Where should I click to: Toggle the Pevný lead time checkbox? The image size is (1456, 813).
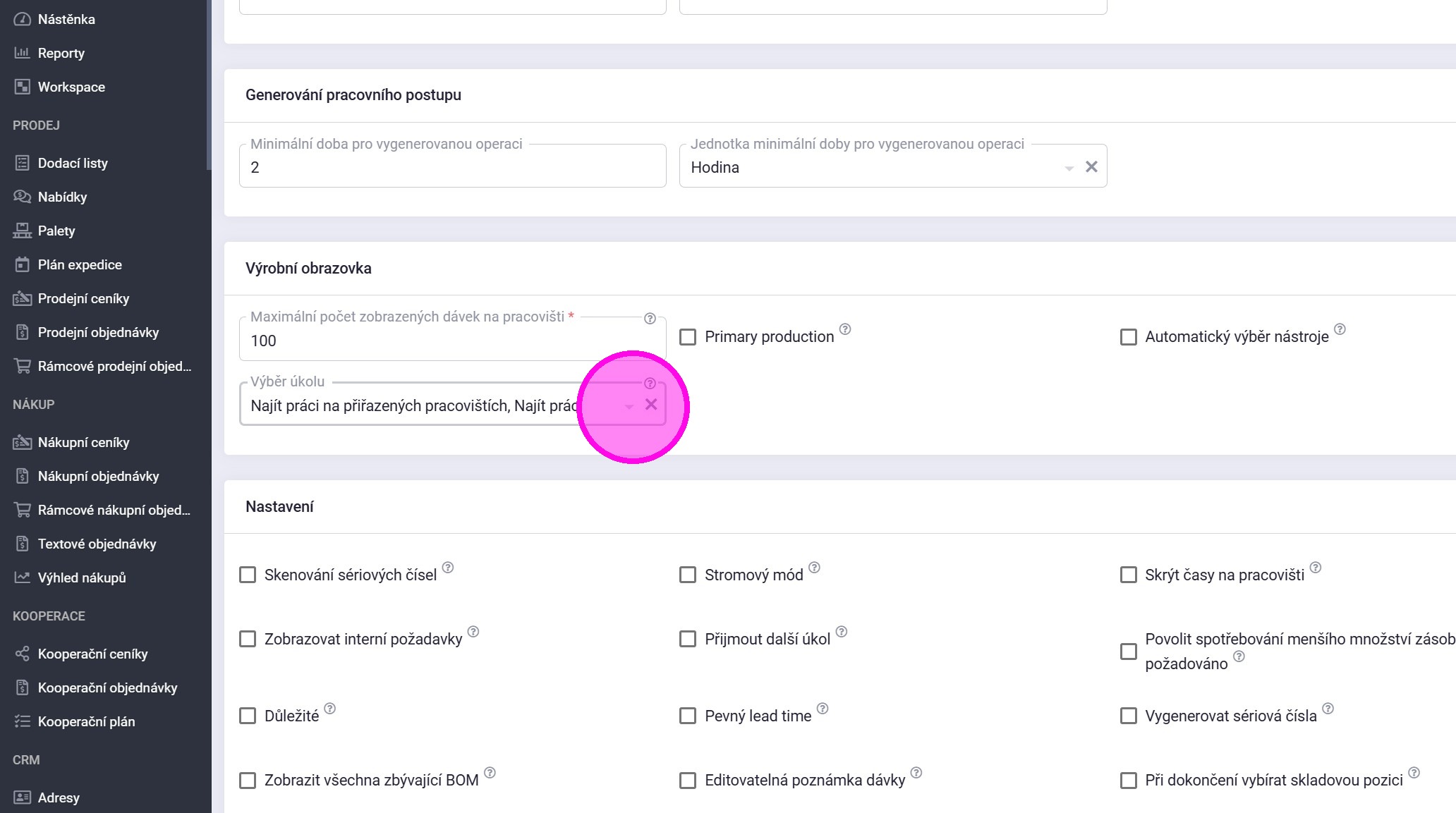click(x=688, y=716)
